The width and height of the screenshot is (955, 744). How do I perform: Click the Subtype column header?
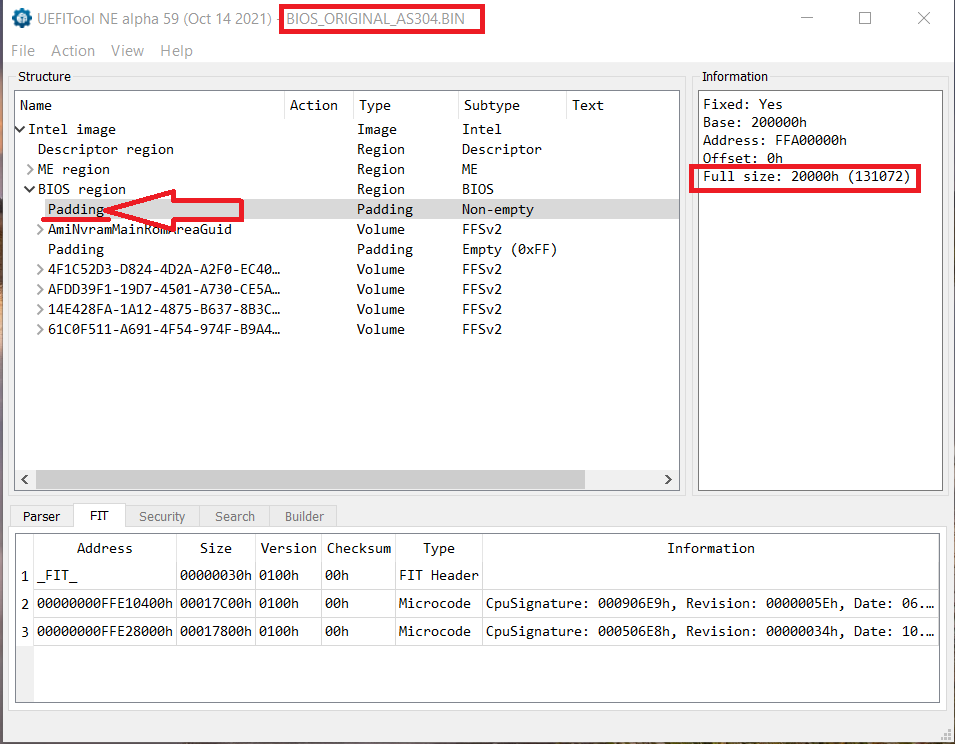pos(512,105)
